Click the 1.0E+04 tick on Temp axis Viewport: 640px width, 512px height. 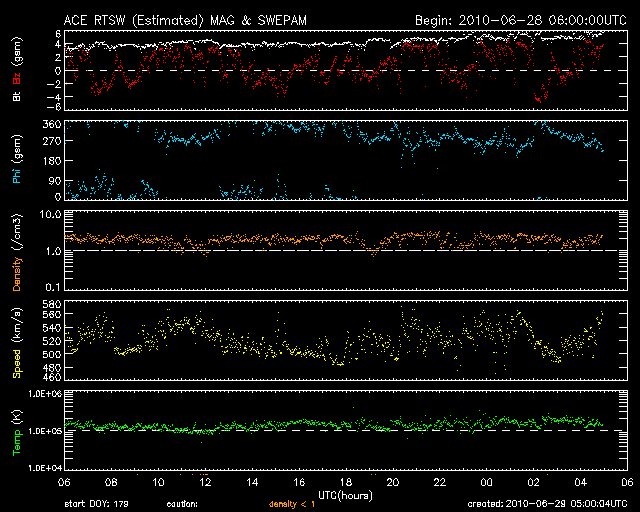pos(46,468)
